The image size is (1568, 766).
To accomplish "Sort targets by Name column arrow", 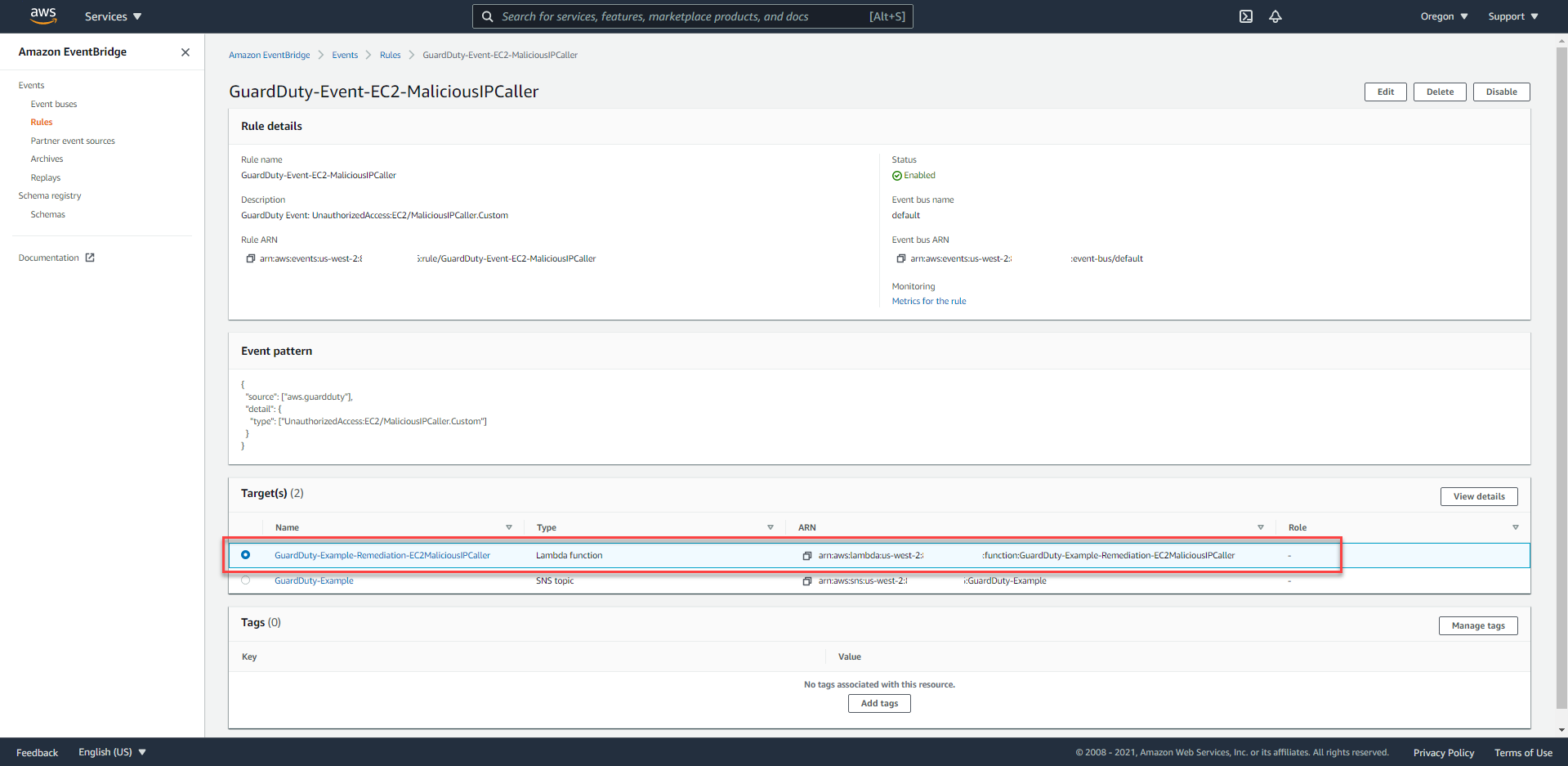I will click(x=509, y=528).
